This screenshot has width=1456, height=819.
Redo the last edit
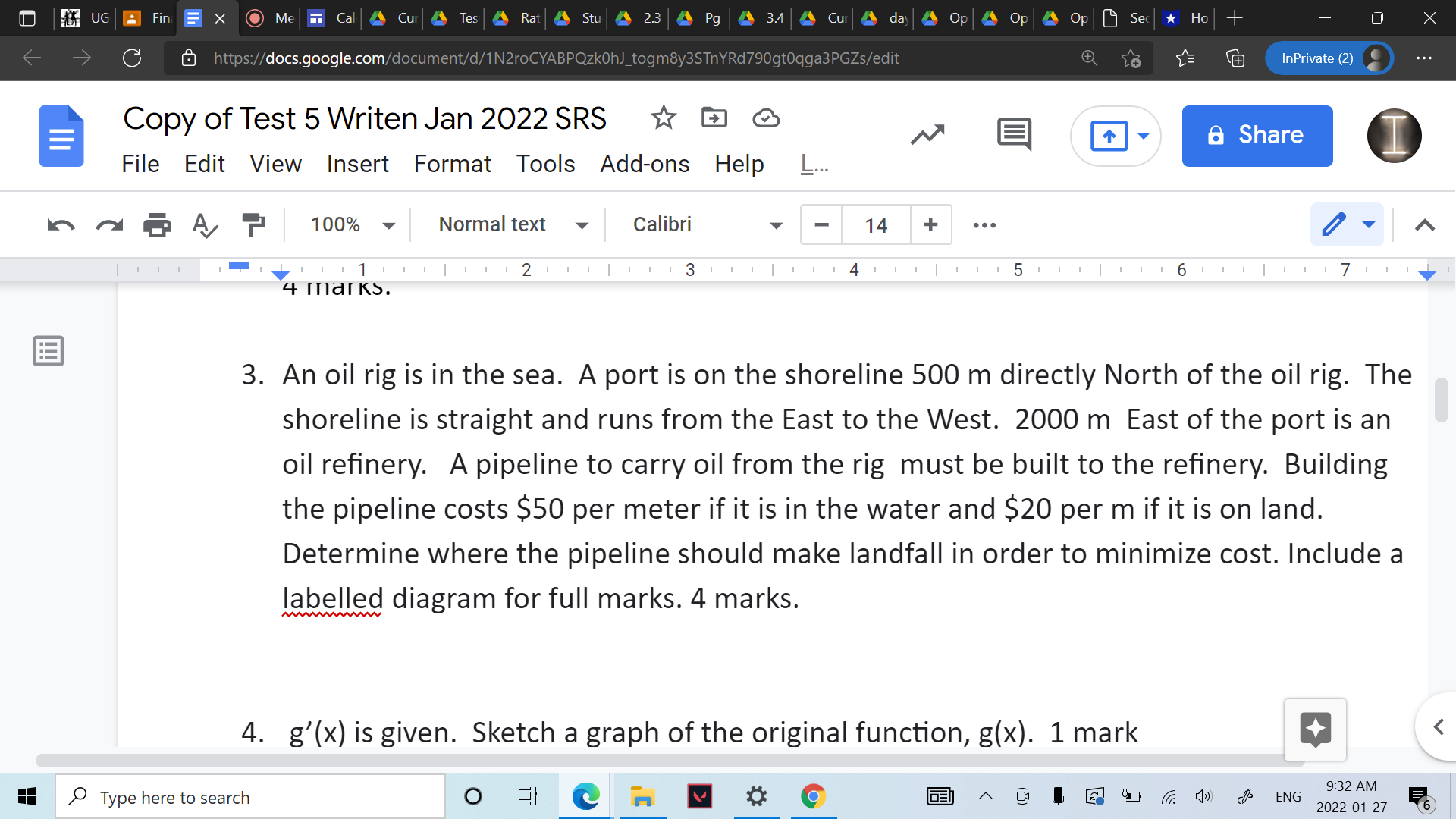pyautogui.click(x=108, y=224)
